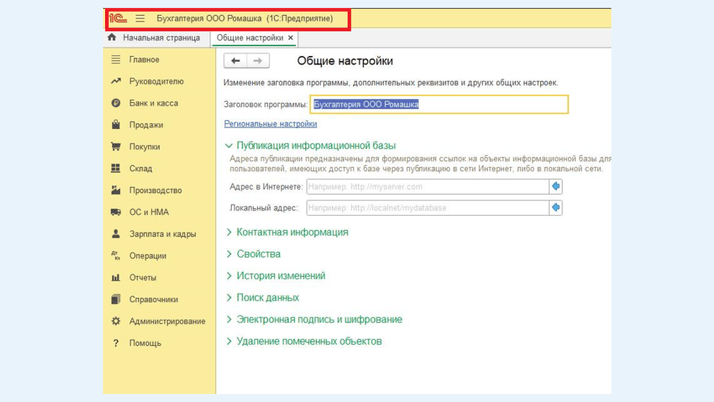The width and height of the screenshot is (714, 402).
Task: Close the Общие настройки tab
Action: pyautogui.click(x=291, y=38)
